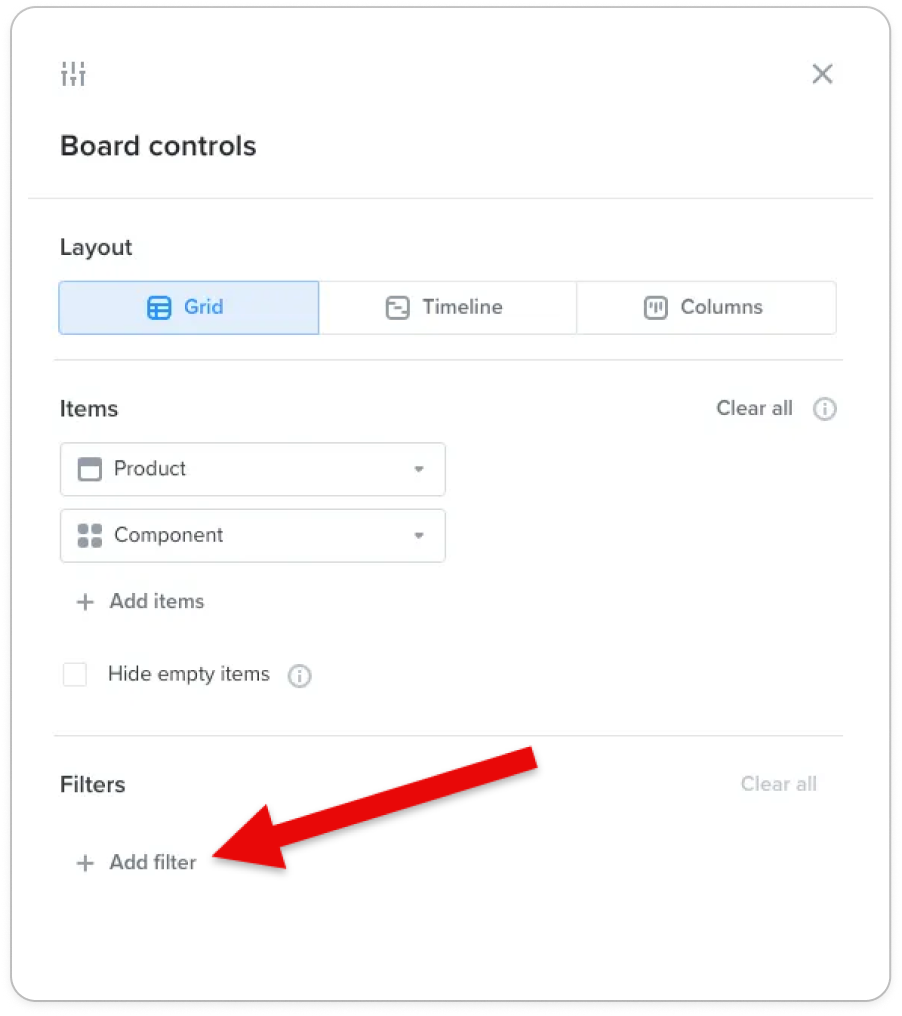Switch to the Columns layout

[x=706, y=308]
